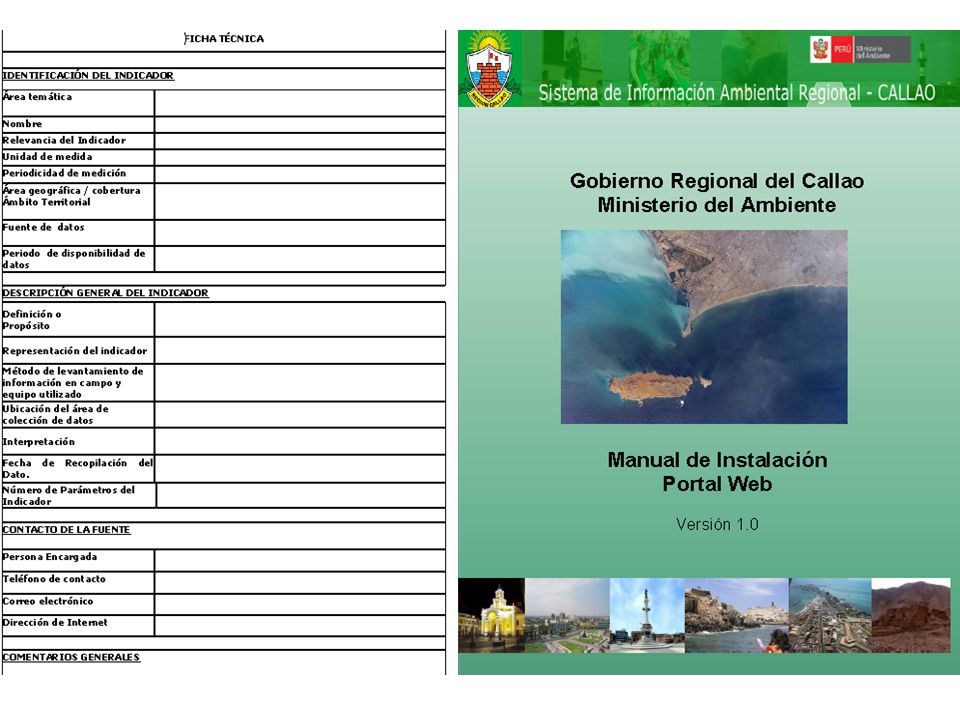
Task: Click the Portal Web title line
Action: click(717, 484)
